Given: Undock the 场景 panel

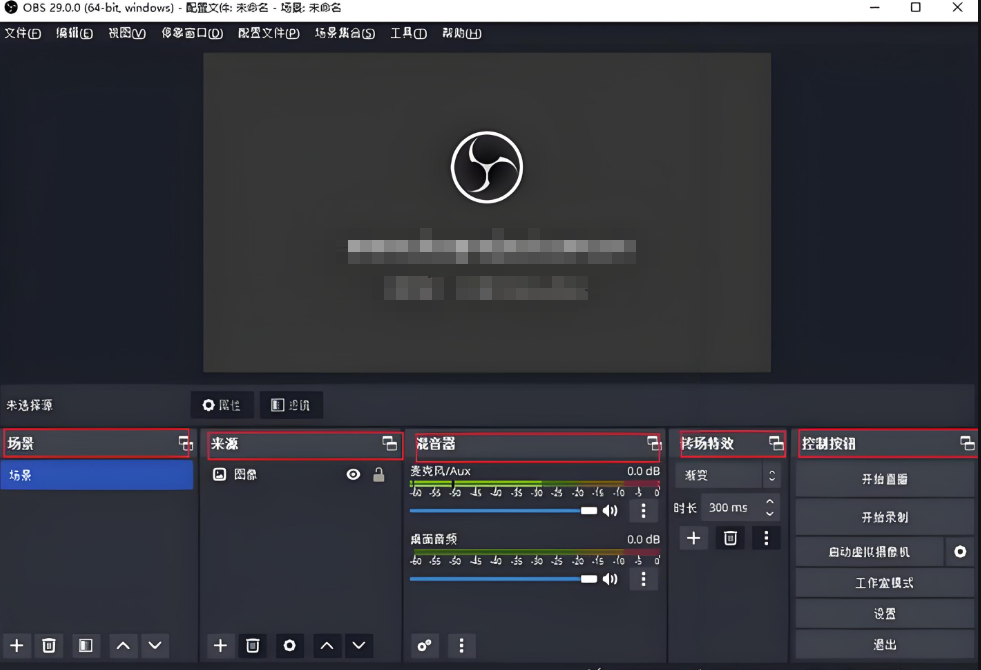Looking at the screenshot, I should [x=185, y=444].
